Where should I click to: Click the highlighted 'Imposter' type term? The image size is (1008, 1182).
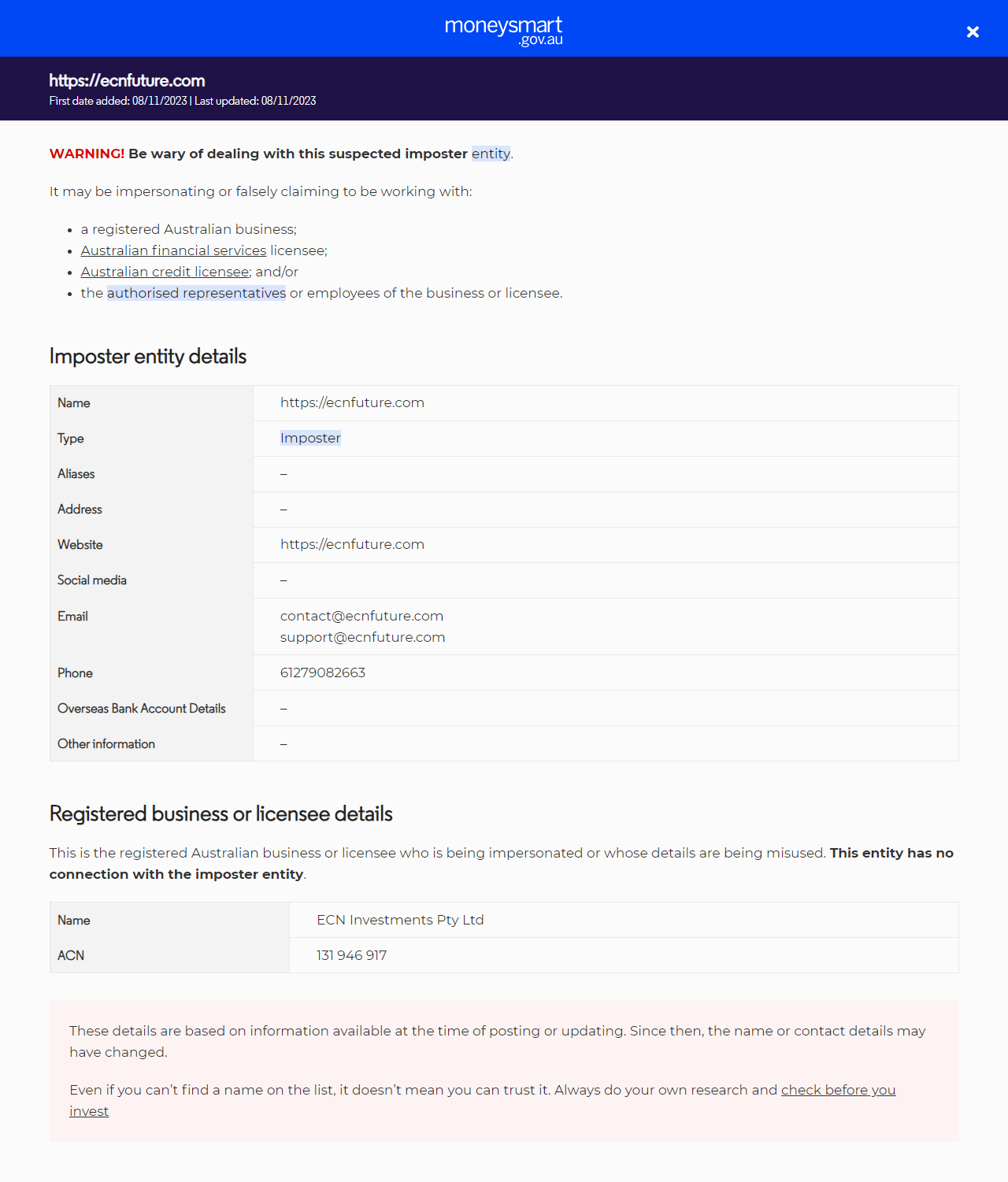pyautogui.click(x=310, y=438)
